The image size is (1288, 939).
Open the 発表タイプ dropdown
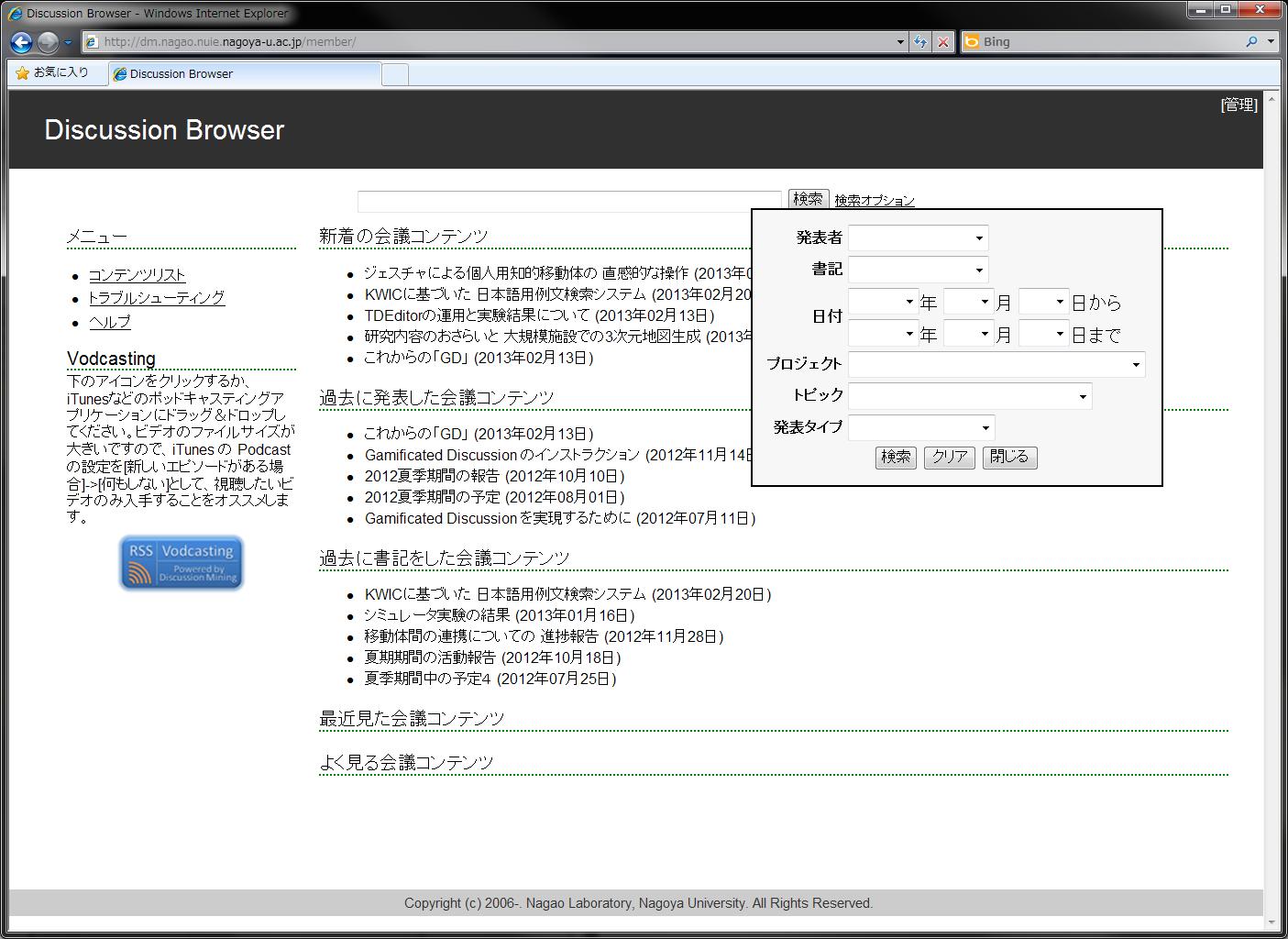921,427
